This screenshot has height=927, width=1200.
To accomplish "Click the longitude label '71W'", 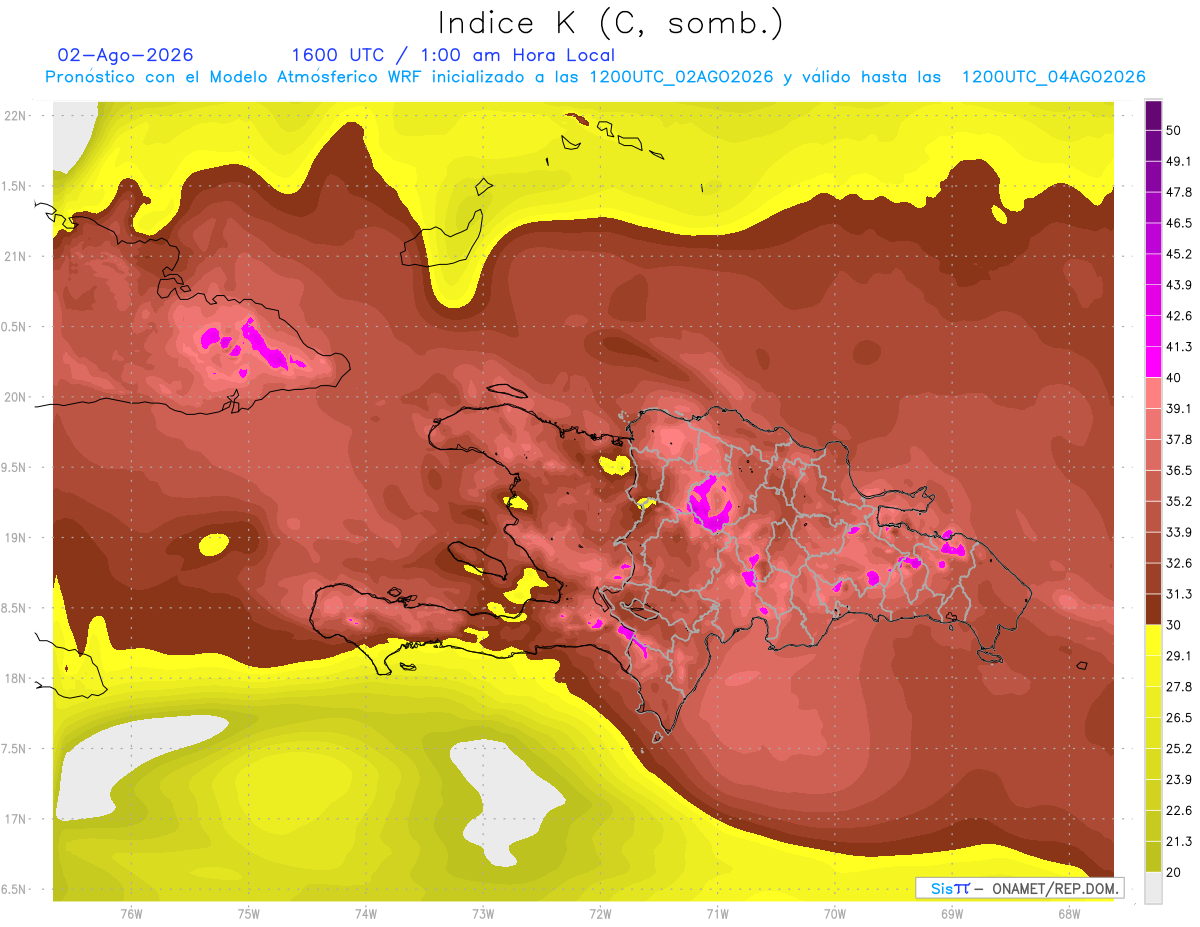I will click(x=717, y=914).
